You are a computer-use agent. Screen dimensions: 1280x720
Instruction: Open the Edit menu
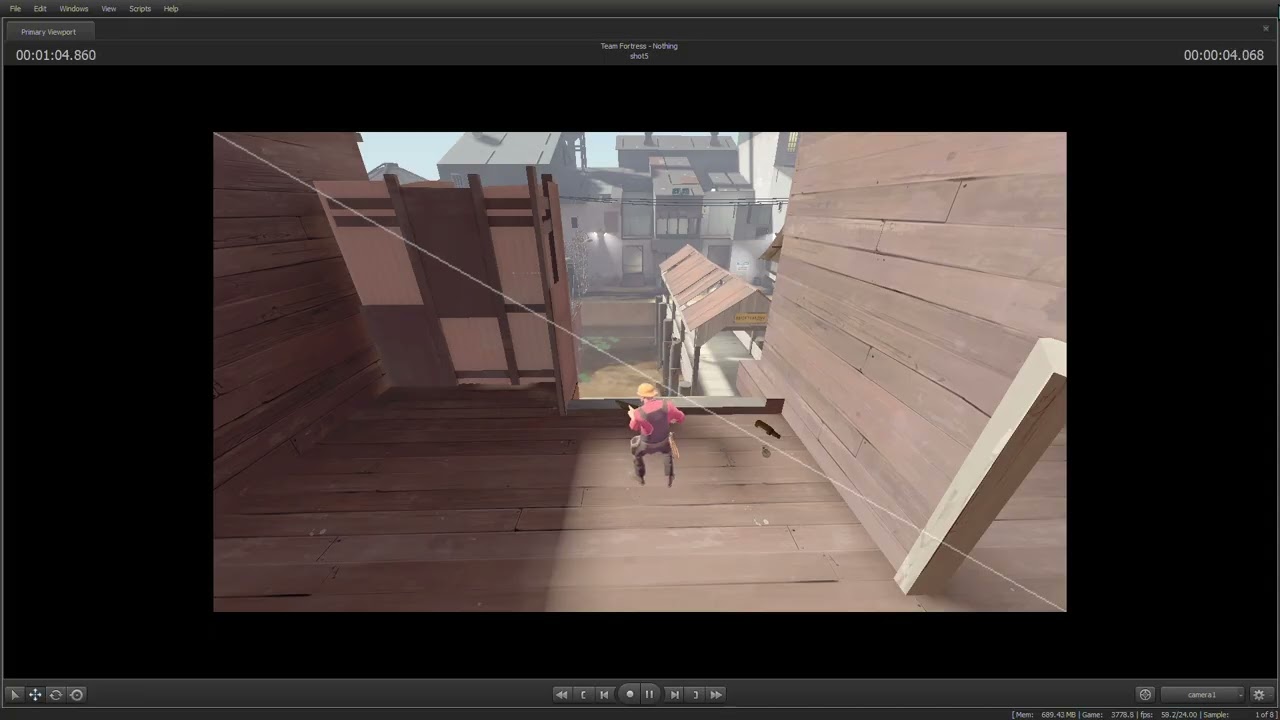pos(40,8)
